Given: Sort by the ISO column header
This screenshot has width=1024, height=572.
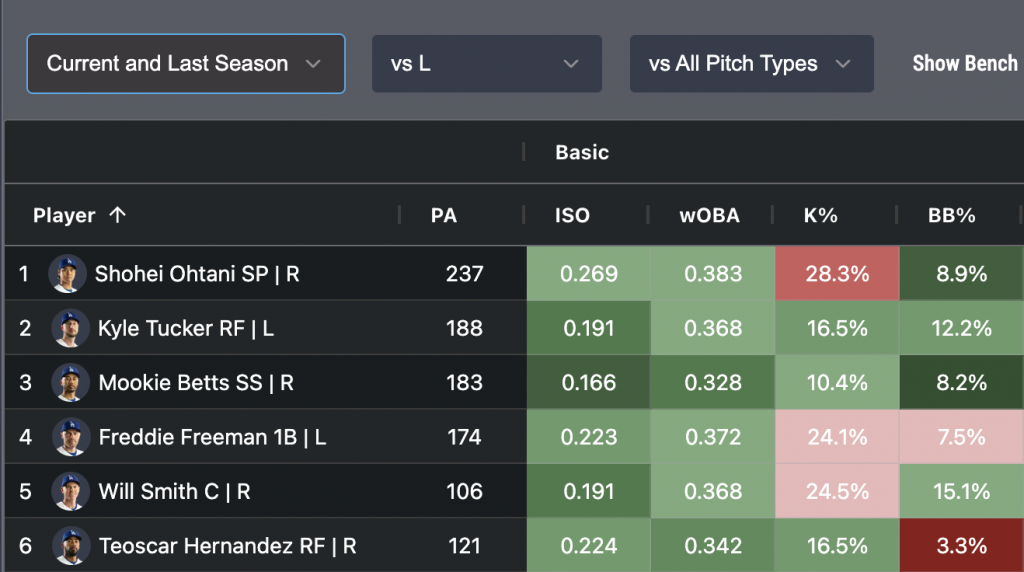Looking at the screenshot, I should [572, 215].
